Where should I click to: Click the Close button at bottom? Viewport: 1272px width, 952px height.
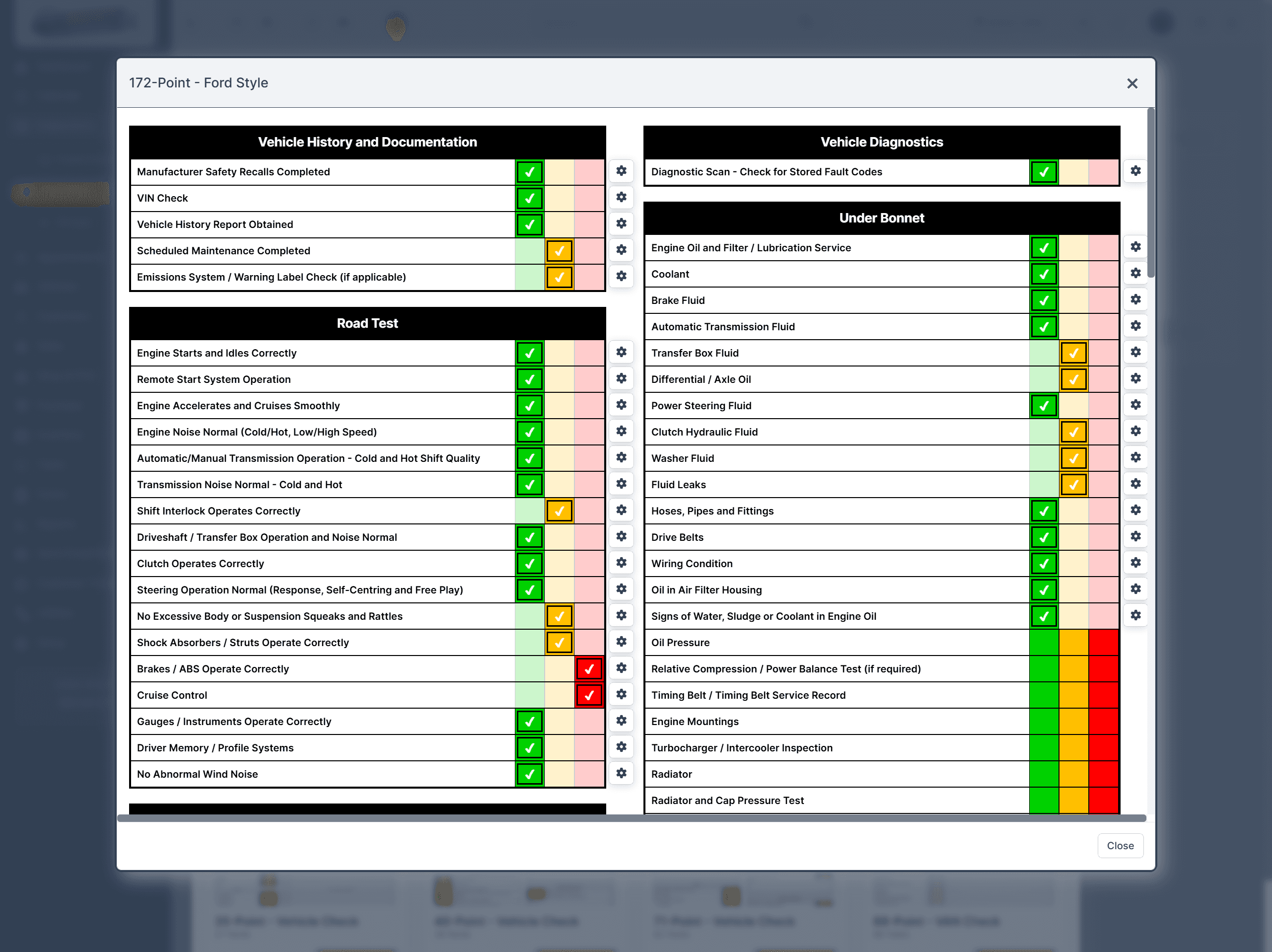tap(1120, 846)
